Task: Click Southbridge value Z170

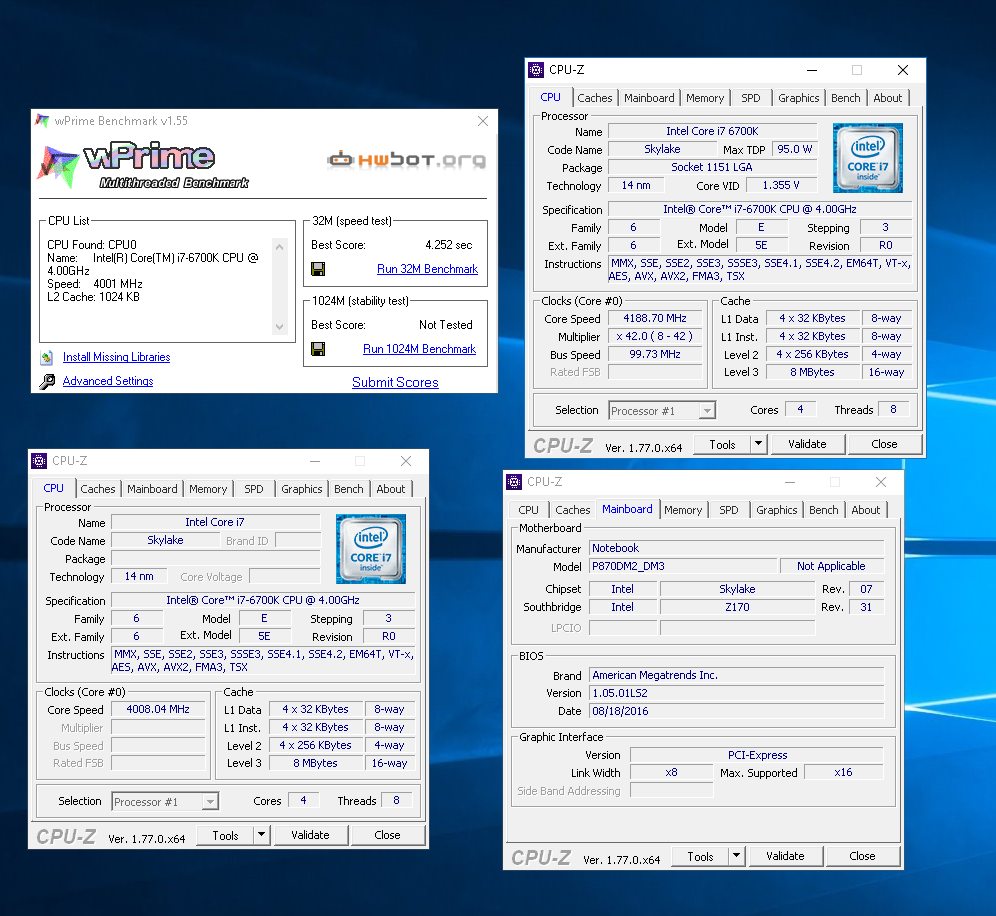Action: click(x=737, y=607)
